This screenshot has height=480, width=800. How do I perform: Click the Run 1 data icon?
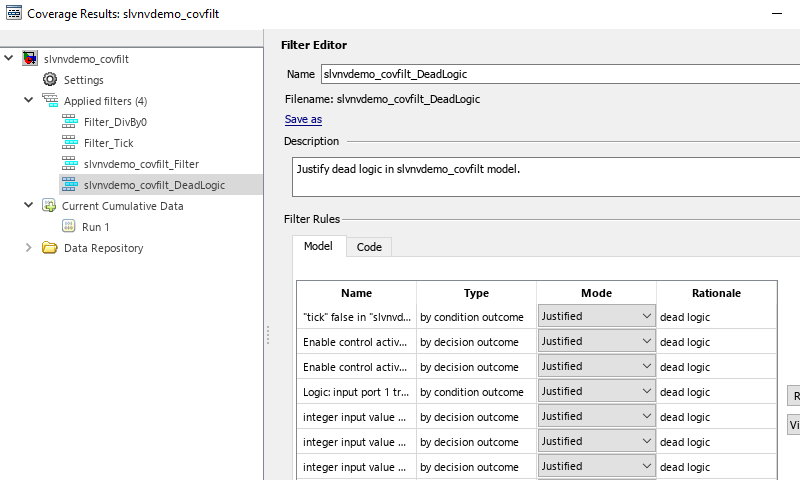click(69, 227)
